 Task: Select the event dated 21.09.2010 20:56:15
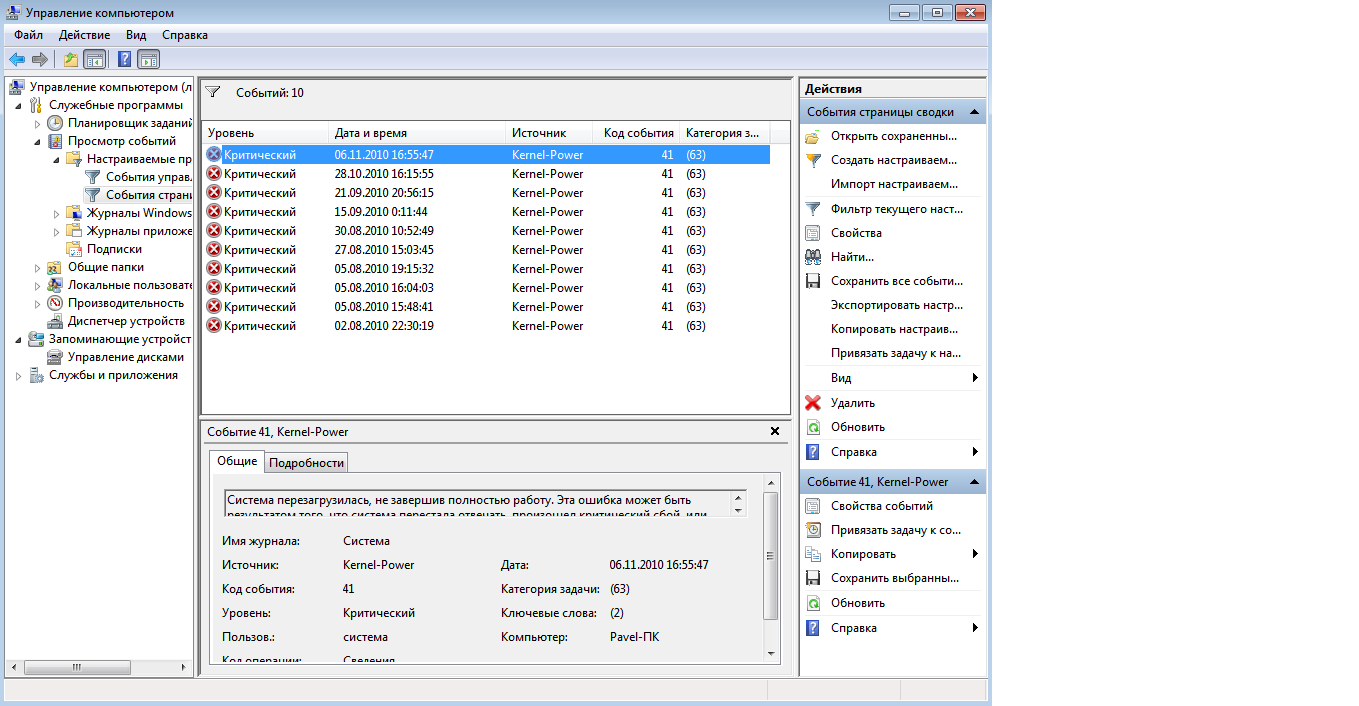coord(486,193)
